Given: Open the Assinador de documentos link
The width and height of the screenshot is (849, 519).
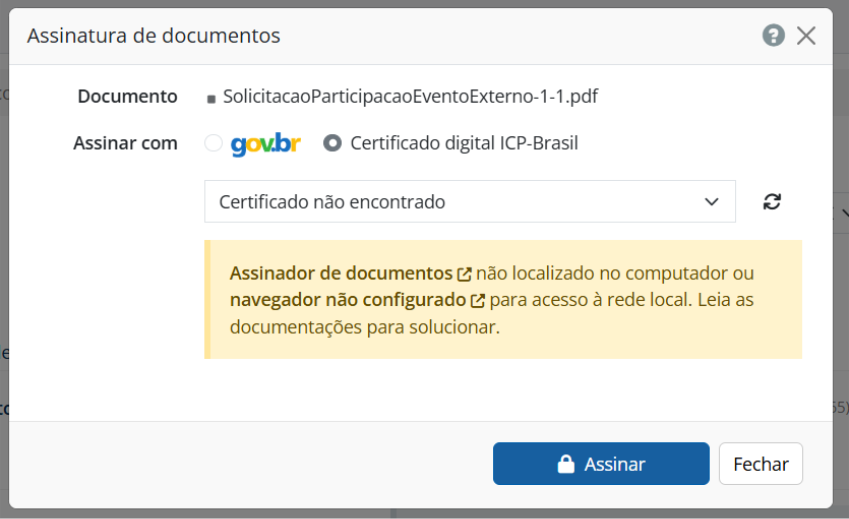Looking at the screenshot, I should pyautogui.click(x=341, y=273).
